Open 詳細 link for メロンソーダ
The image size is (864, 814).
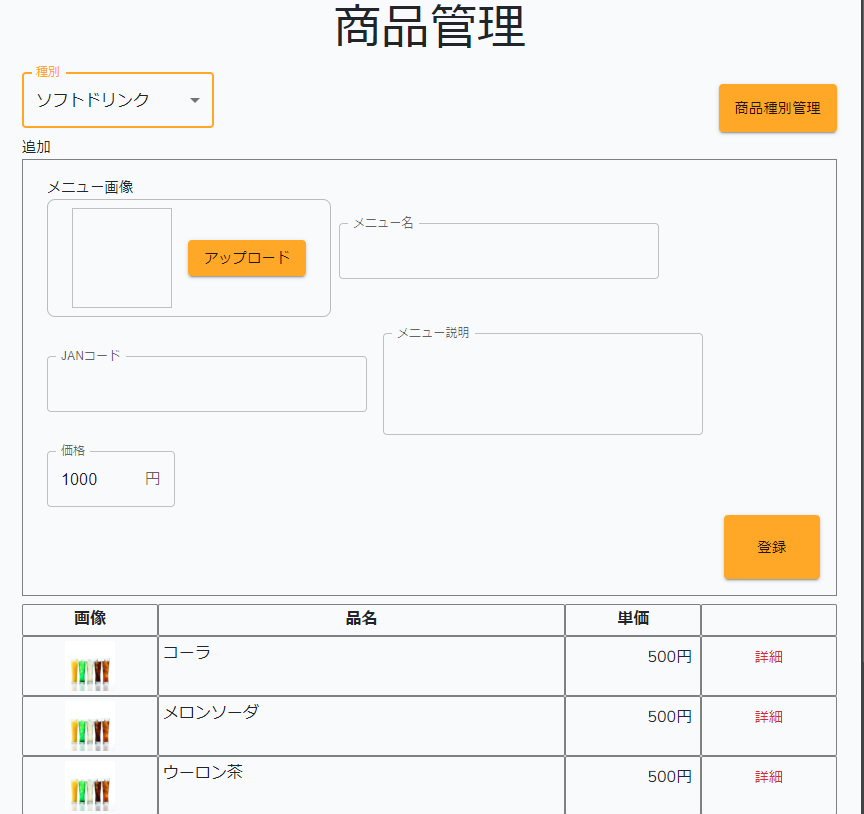(x=768, y=717)
